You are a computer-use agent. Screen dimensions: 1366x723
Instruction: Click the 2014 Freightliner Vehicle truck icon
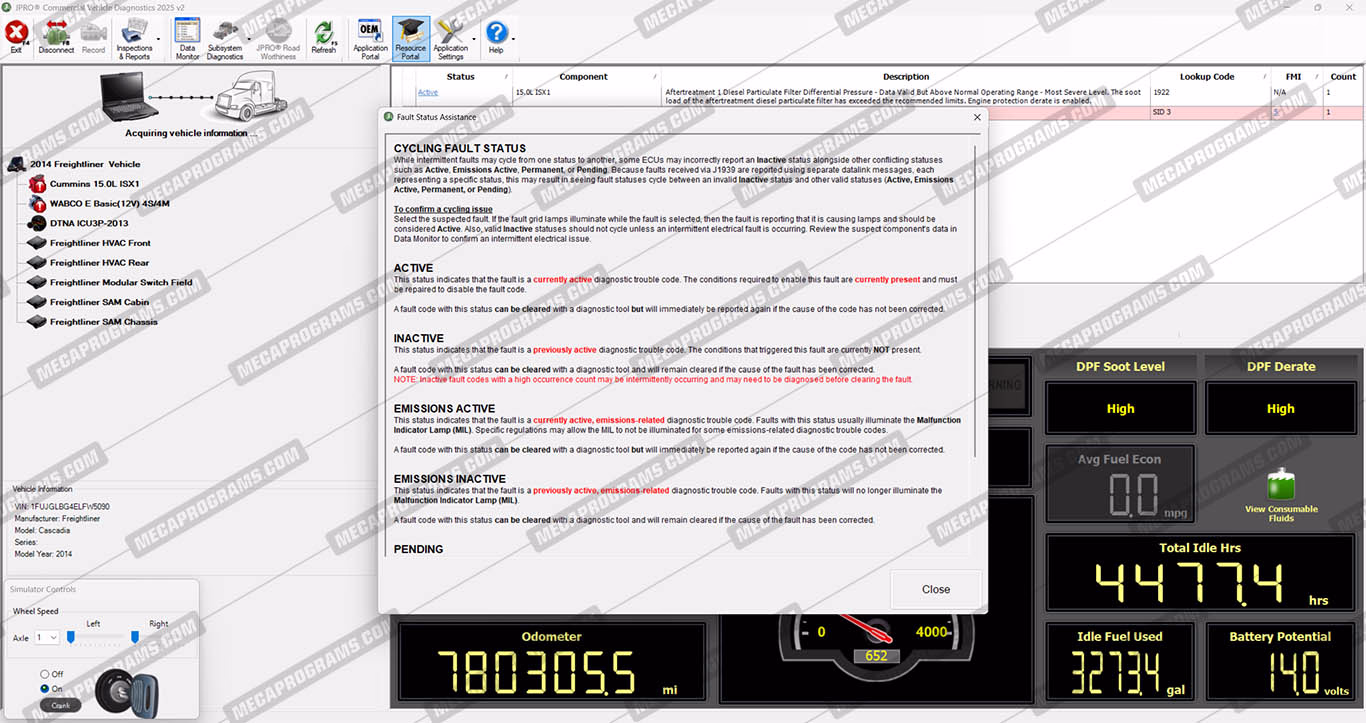click(x=16, y=164)
